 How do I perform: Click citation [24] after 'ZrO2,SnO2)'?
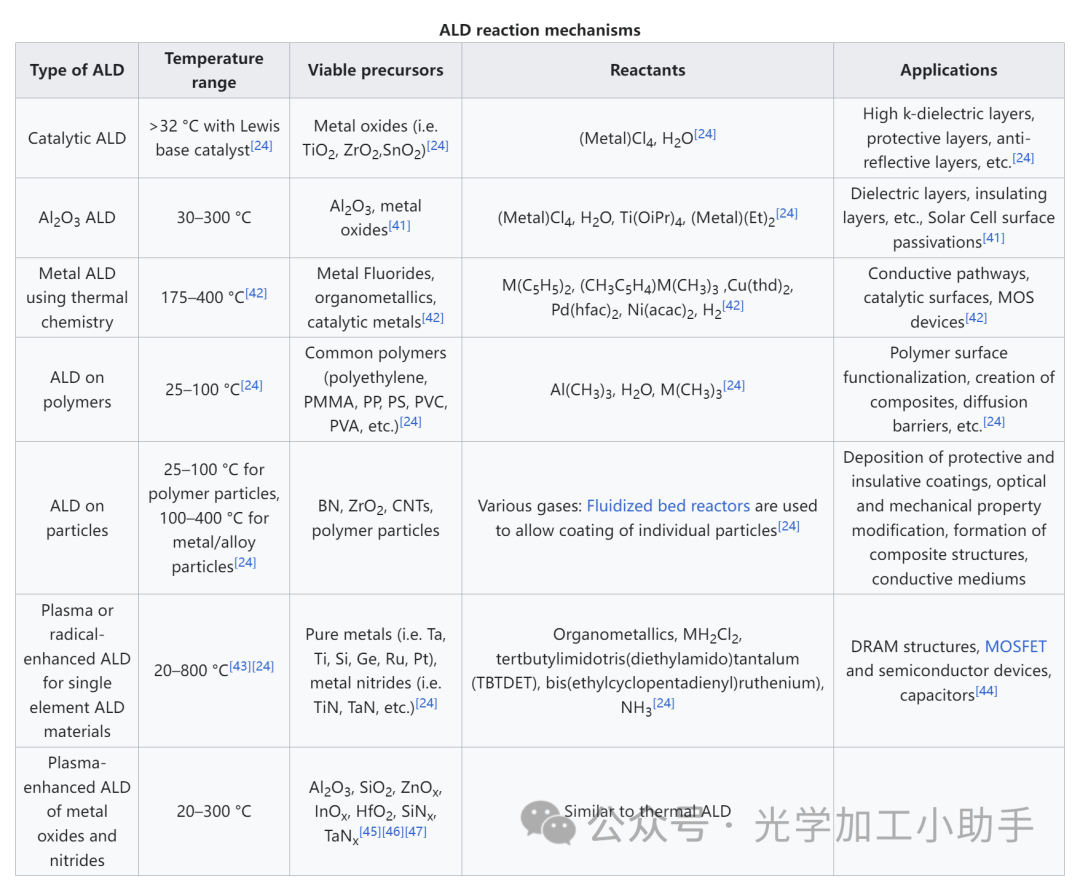pyautogui.click(x=437, y=146)
